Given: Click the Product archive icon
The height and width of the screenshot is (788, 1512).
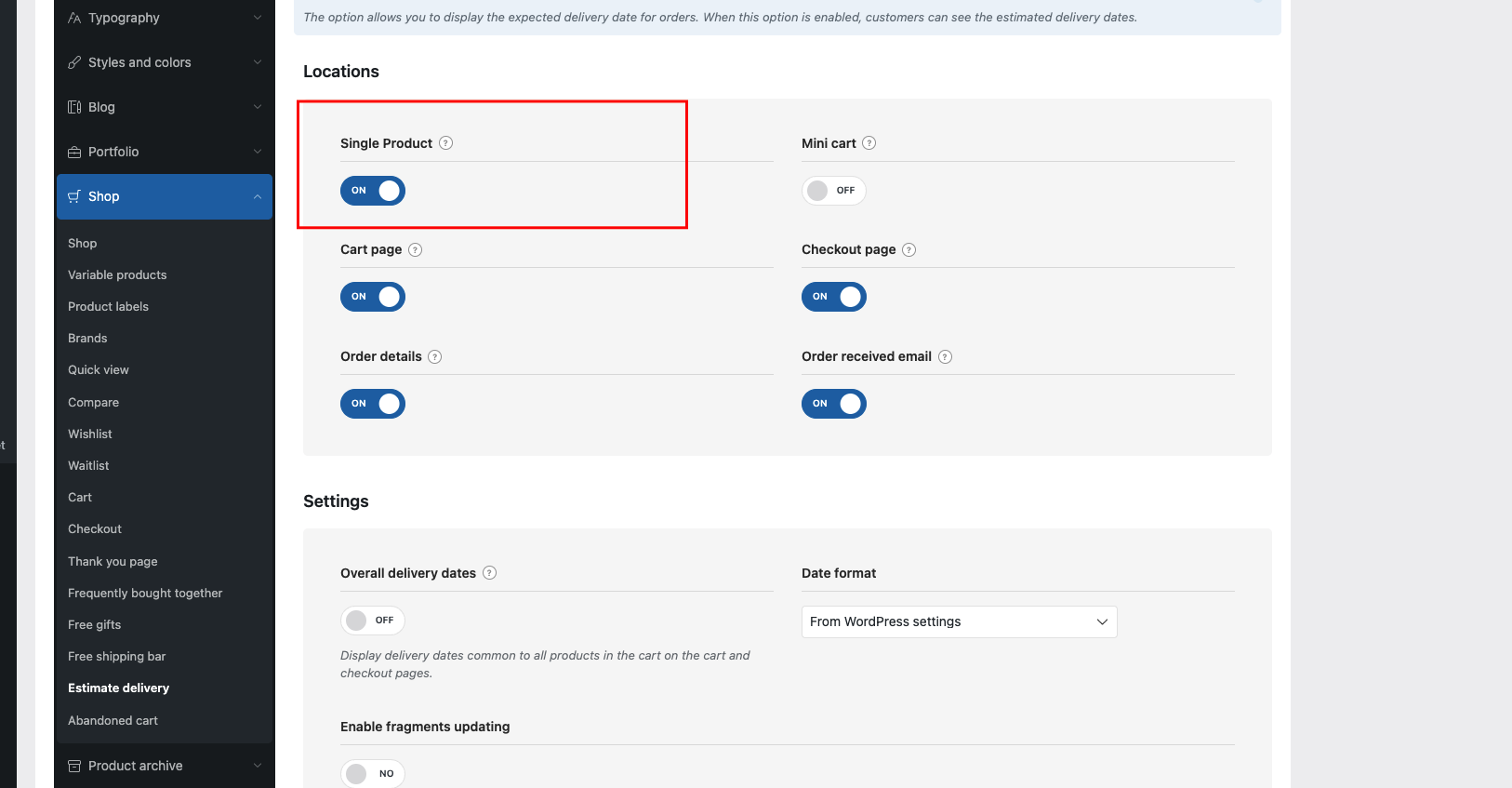Looking at the screenshot, I should 74,766.
